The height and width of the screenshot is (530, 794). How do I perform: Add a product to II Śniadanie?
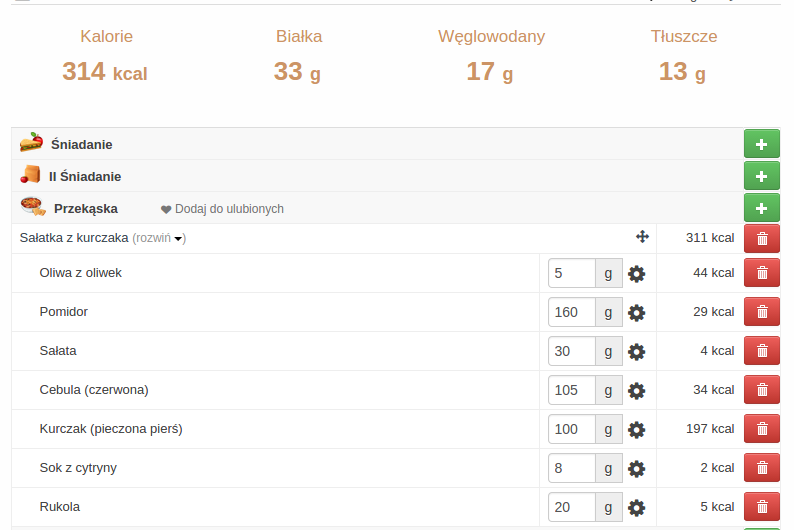[761, 176]
